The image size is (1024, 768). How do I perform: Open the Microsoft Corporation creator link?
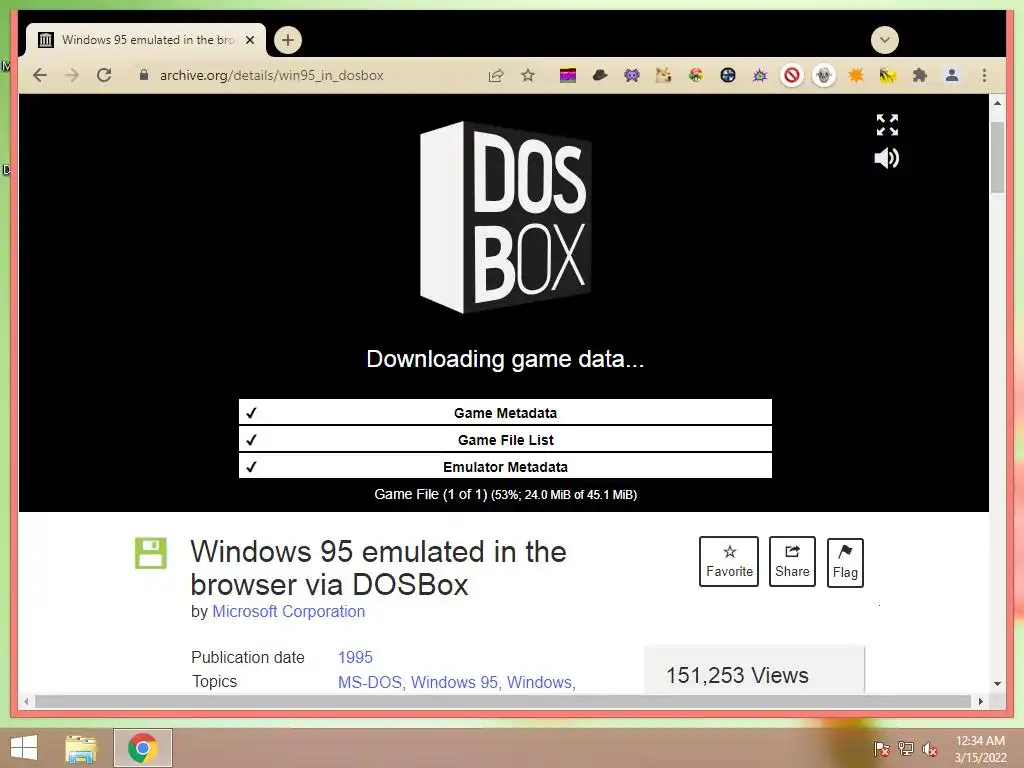[x=289, y=611]
